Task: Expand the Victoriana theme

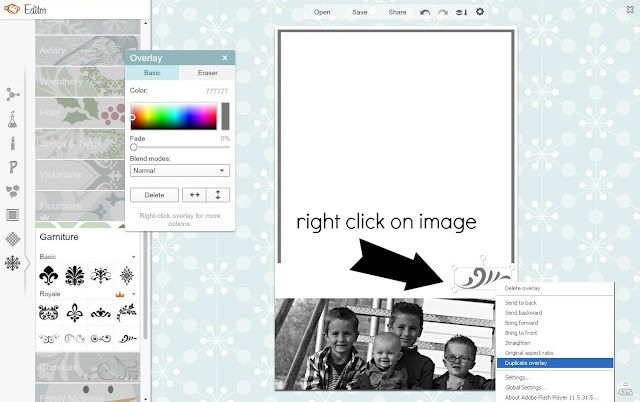Action: click(80, 175)
